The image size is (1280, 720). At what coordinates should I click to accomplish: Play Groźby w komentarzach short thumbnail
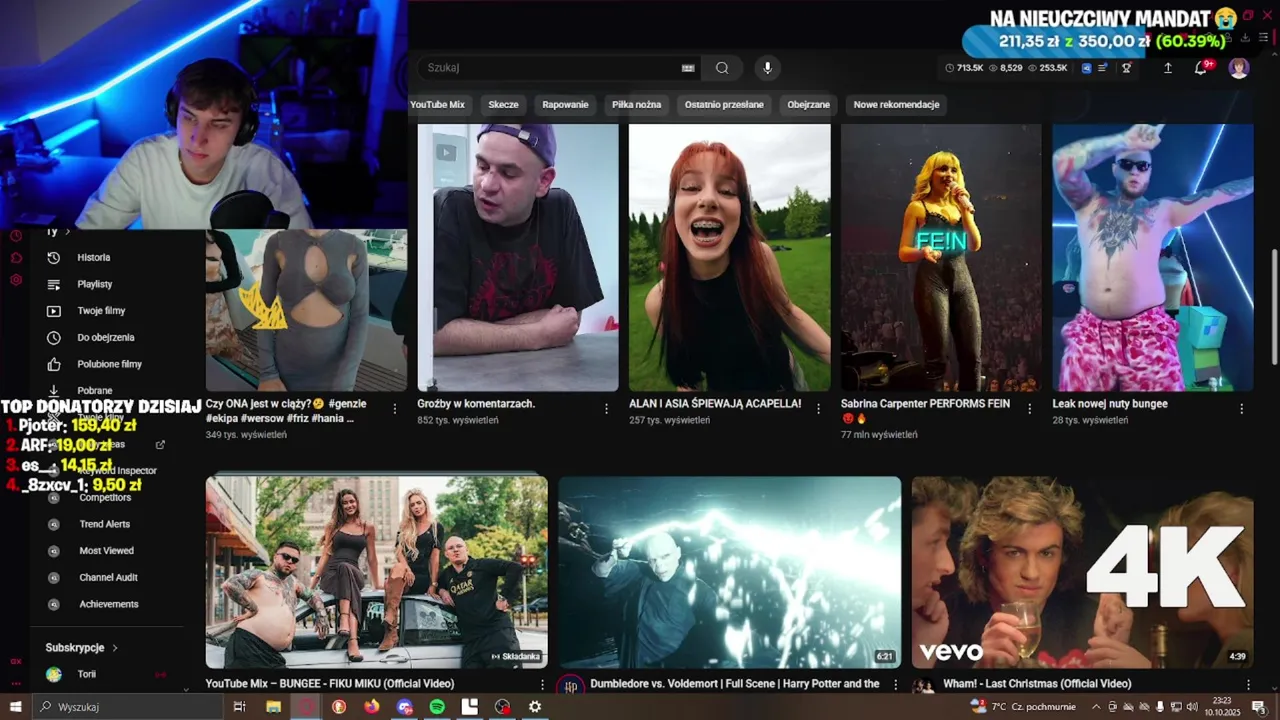click(x=518, y=257)
